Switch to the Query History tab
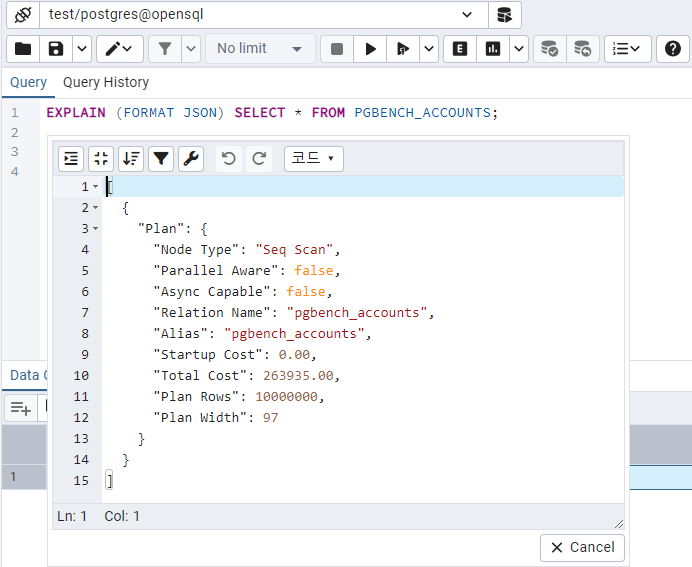 pyautogui.click(x=106, y=82)
